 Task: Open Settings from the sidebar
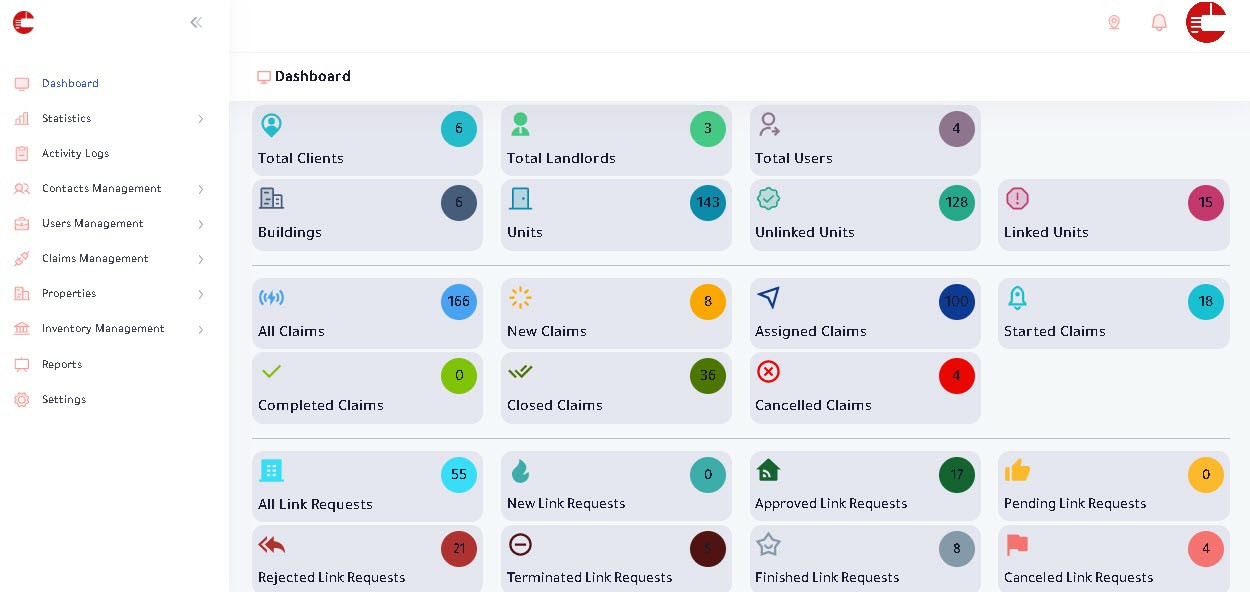point(64,400)
